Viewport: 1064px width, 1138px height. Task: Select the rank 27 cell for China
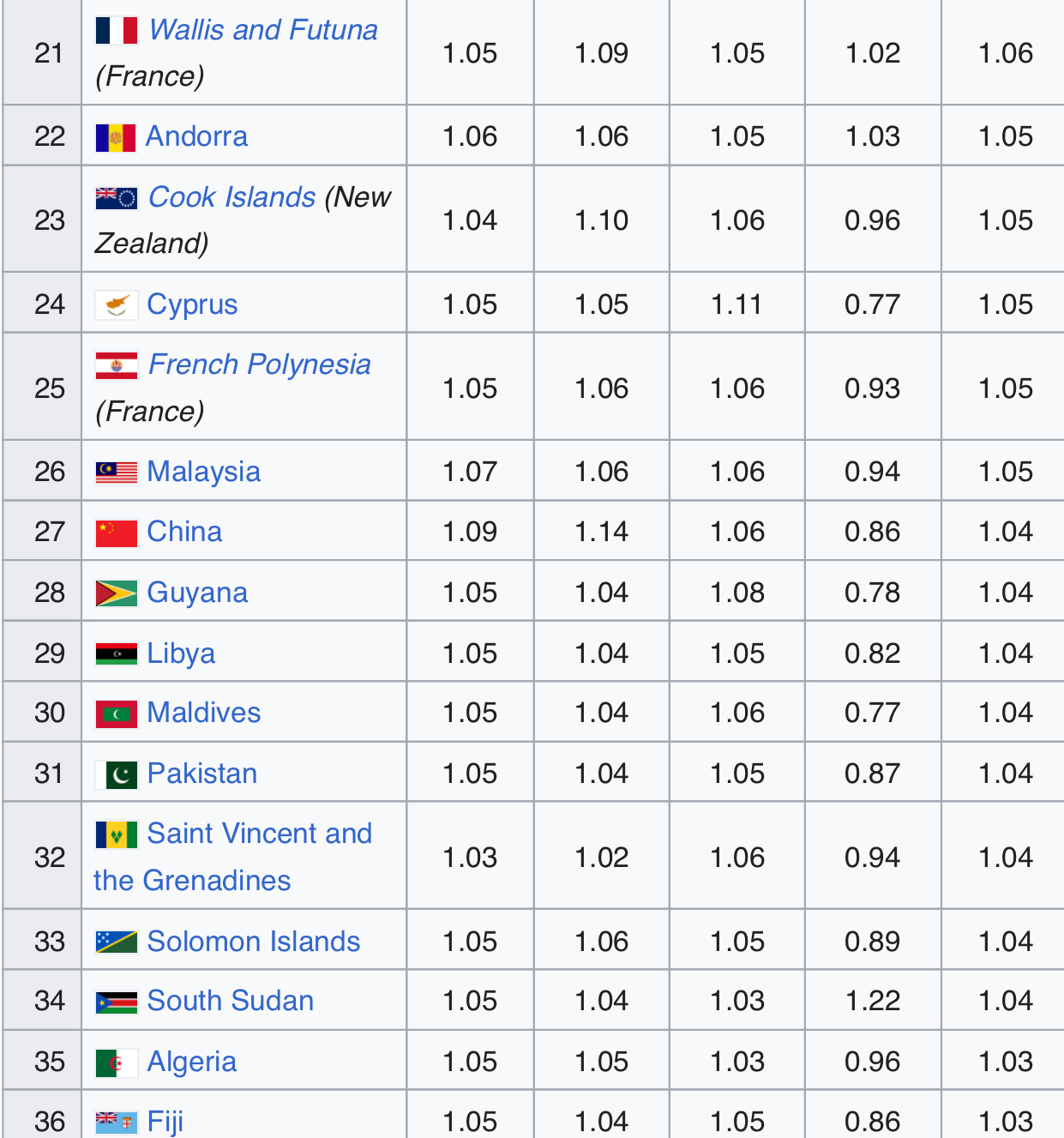point(50,532)
